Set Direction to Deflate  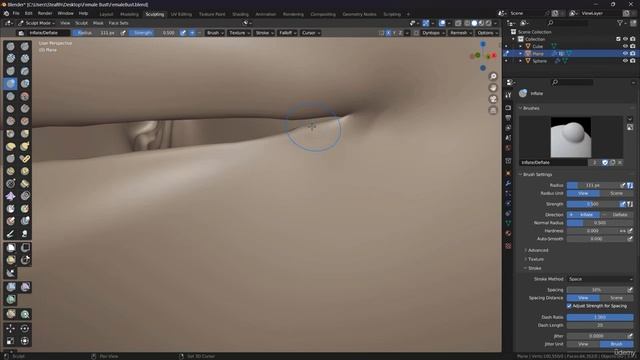[x=617, y=214]
